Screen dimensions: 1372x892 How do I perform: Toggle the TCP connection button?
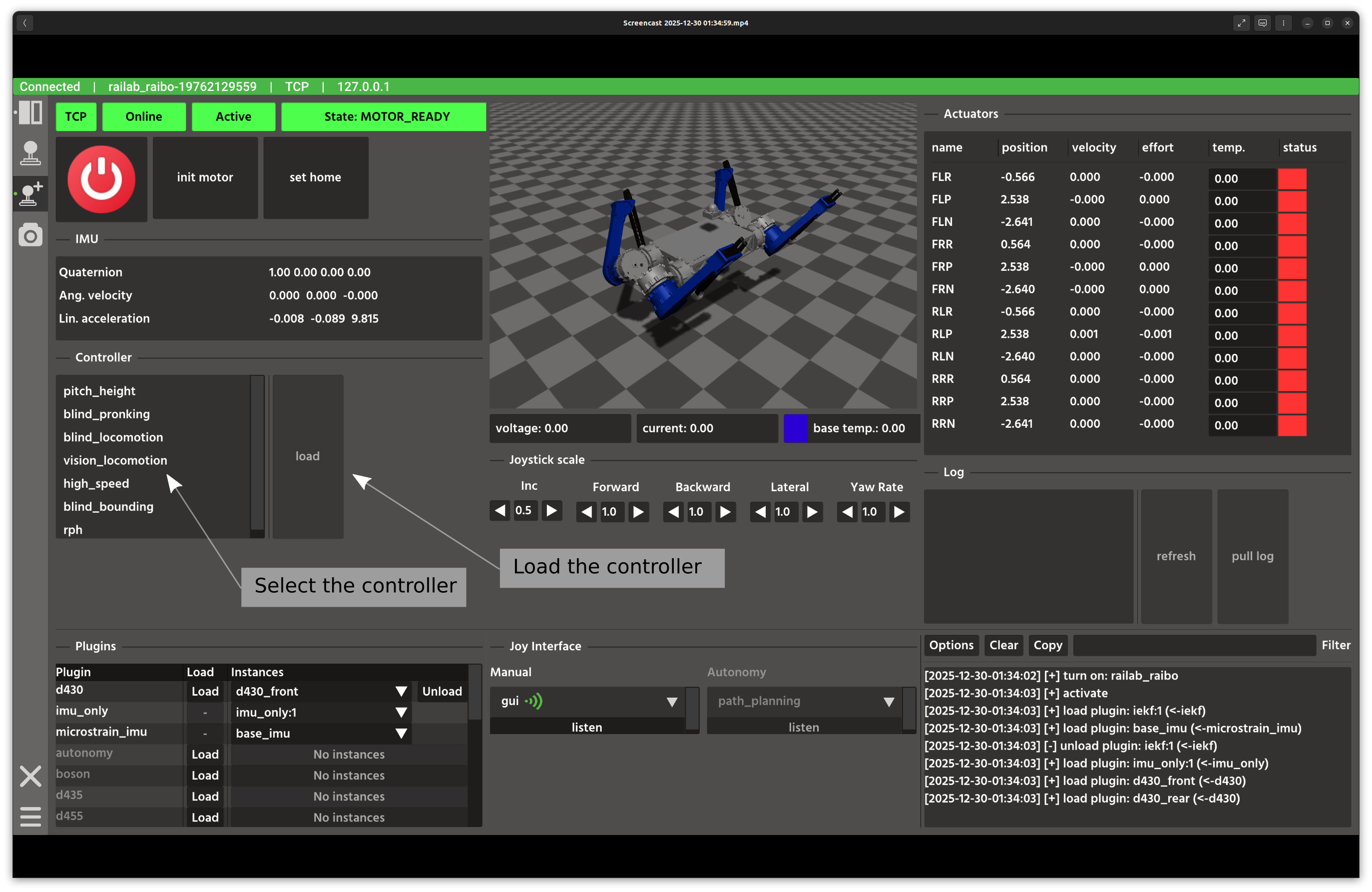pos(75,116)
